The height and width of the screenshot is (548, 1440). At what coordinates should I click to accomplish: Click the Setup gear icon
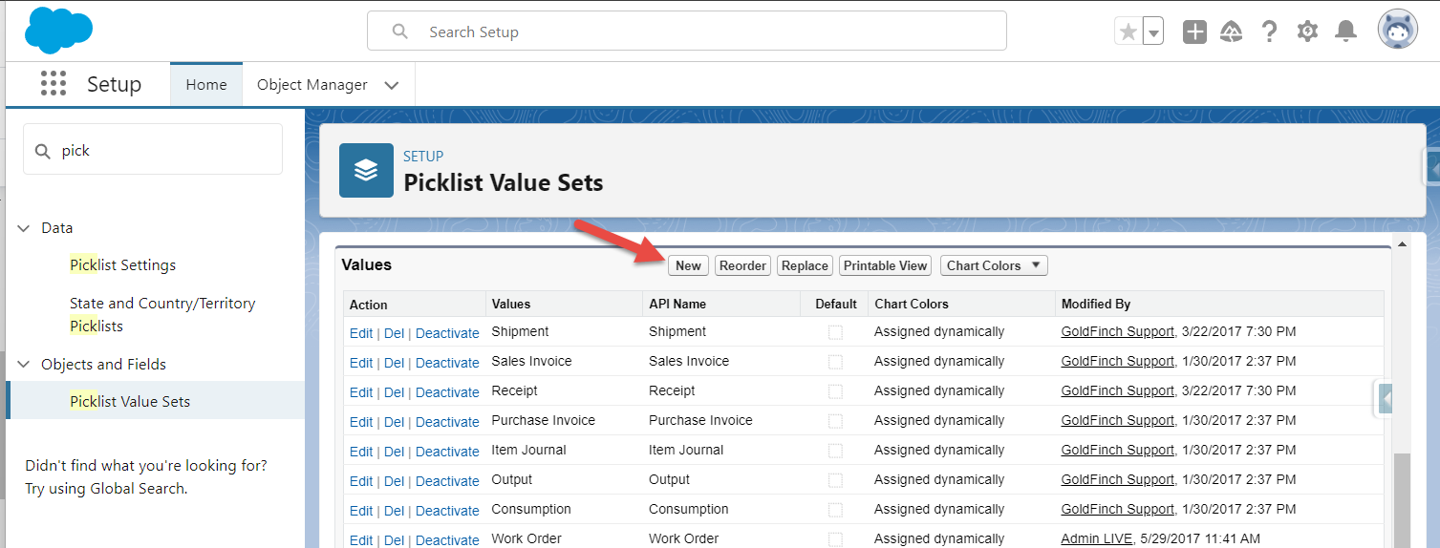[1307, 32]
